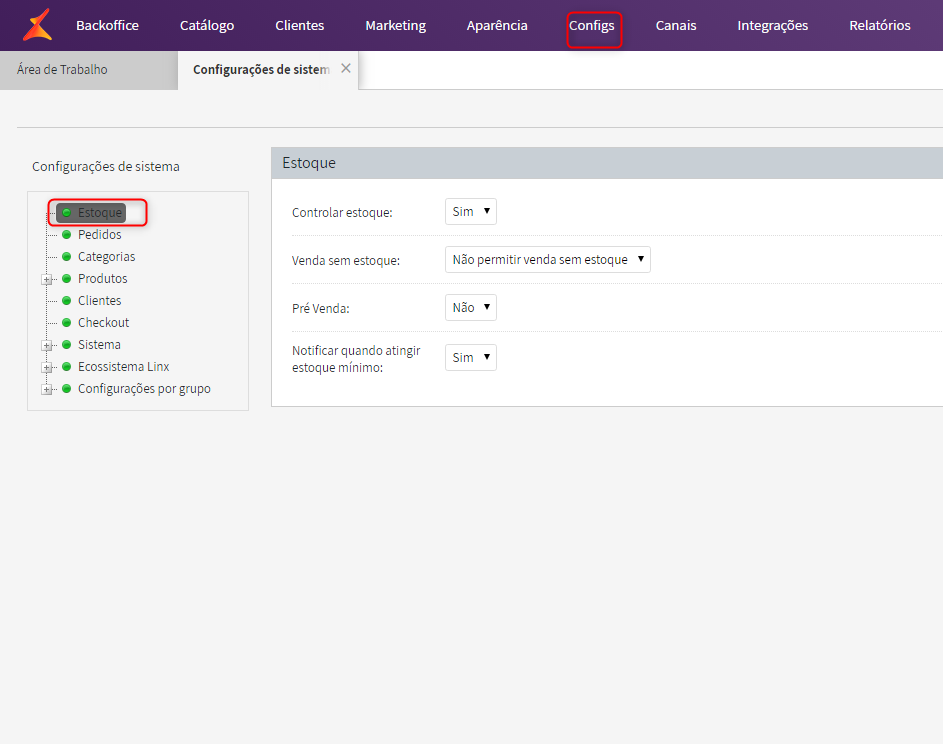Open the Integrações menu
943x744 pixels.
[x=773, y=25]
